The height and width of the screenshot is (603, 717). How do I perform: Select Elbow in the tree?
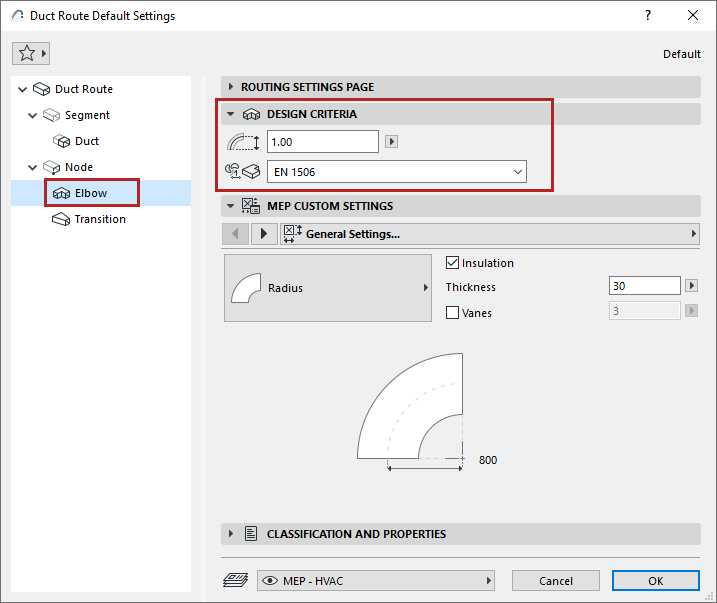(91, 193)
